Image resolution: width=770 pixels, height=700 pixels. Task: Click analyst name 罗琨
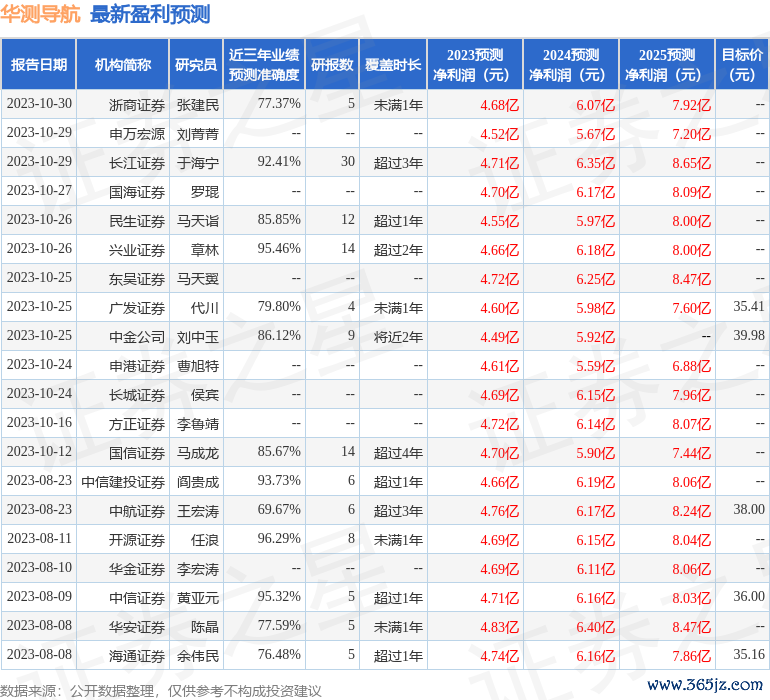click(x=205, y=192)
